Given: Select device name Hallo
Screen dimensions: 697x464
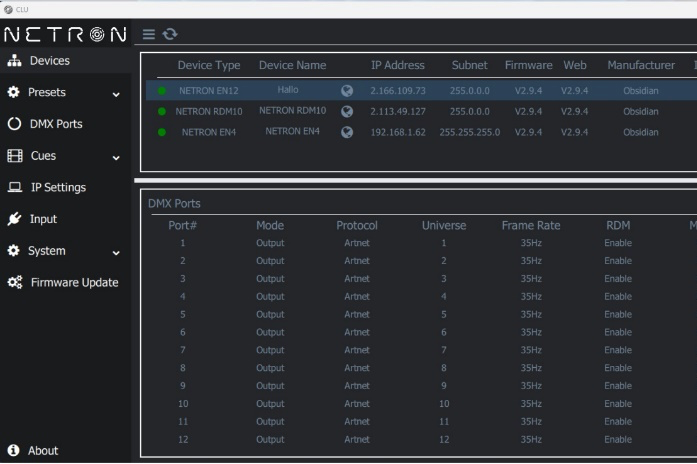Looking at the screenshot, I should 288,90.
